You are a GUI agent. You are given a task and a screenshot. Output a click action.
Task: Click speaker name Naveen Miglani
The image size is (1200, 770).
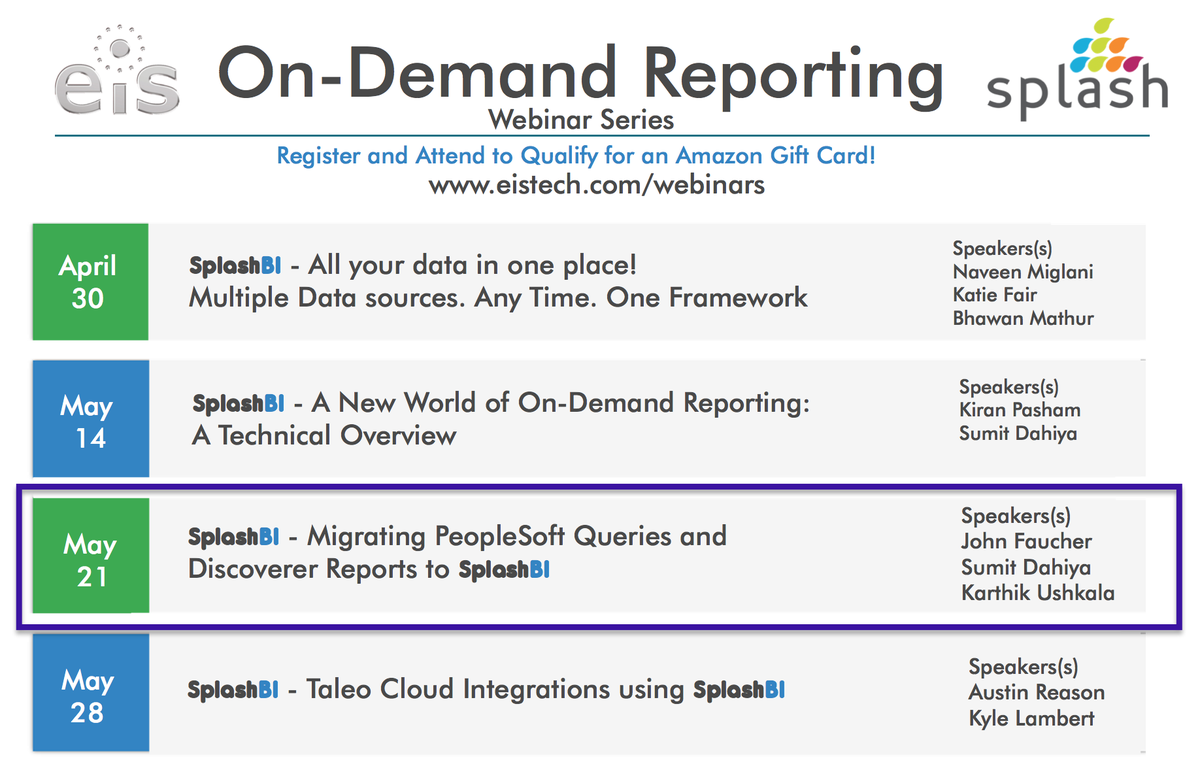[x=1023, y=272]
